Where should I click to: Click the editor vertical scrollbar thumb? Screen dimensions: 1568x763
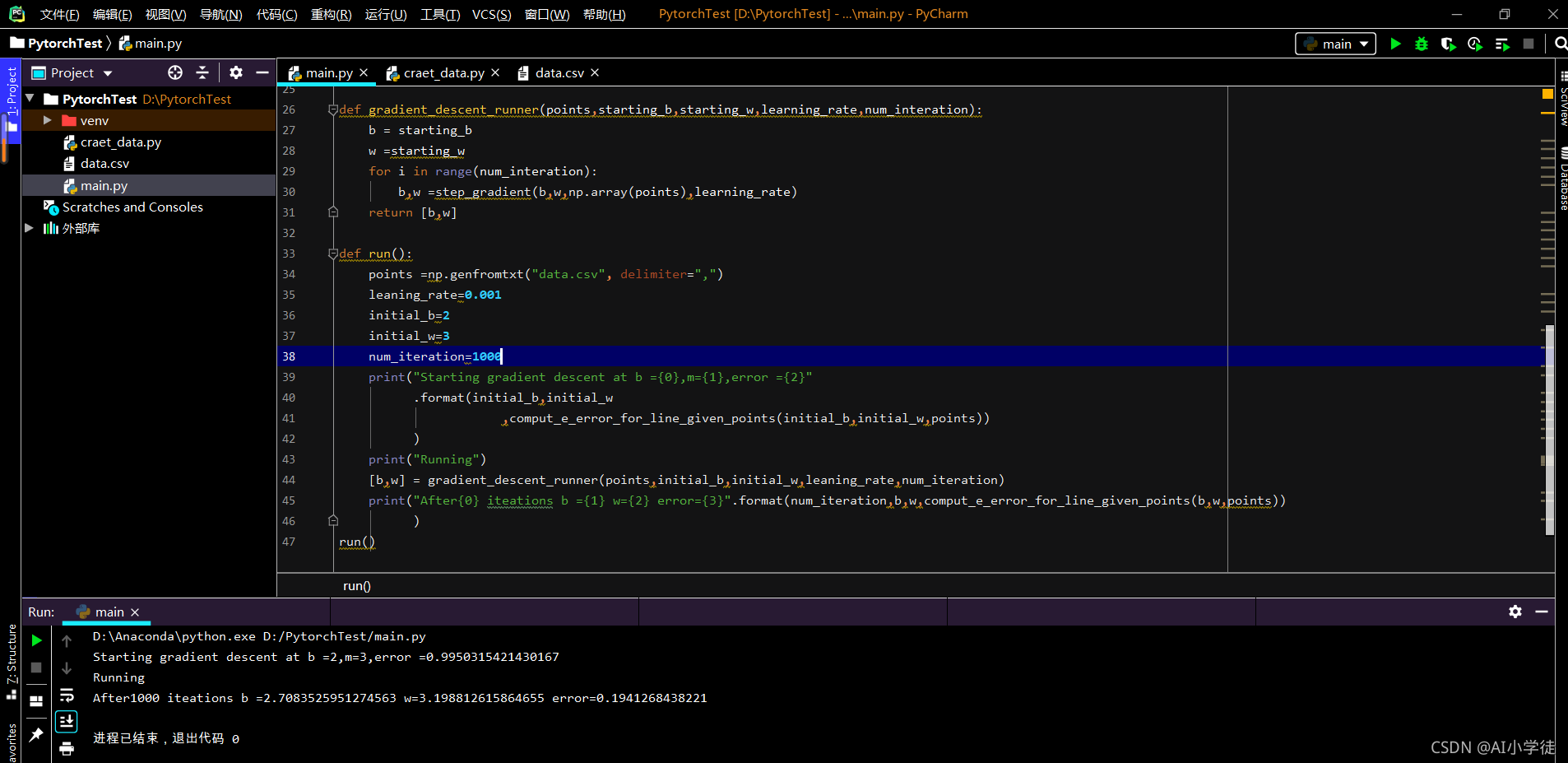[x=1549, y=430]
